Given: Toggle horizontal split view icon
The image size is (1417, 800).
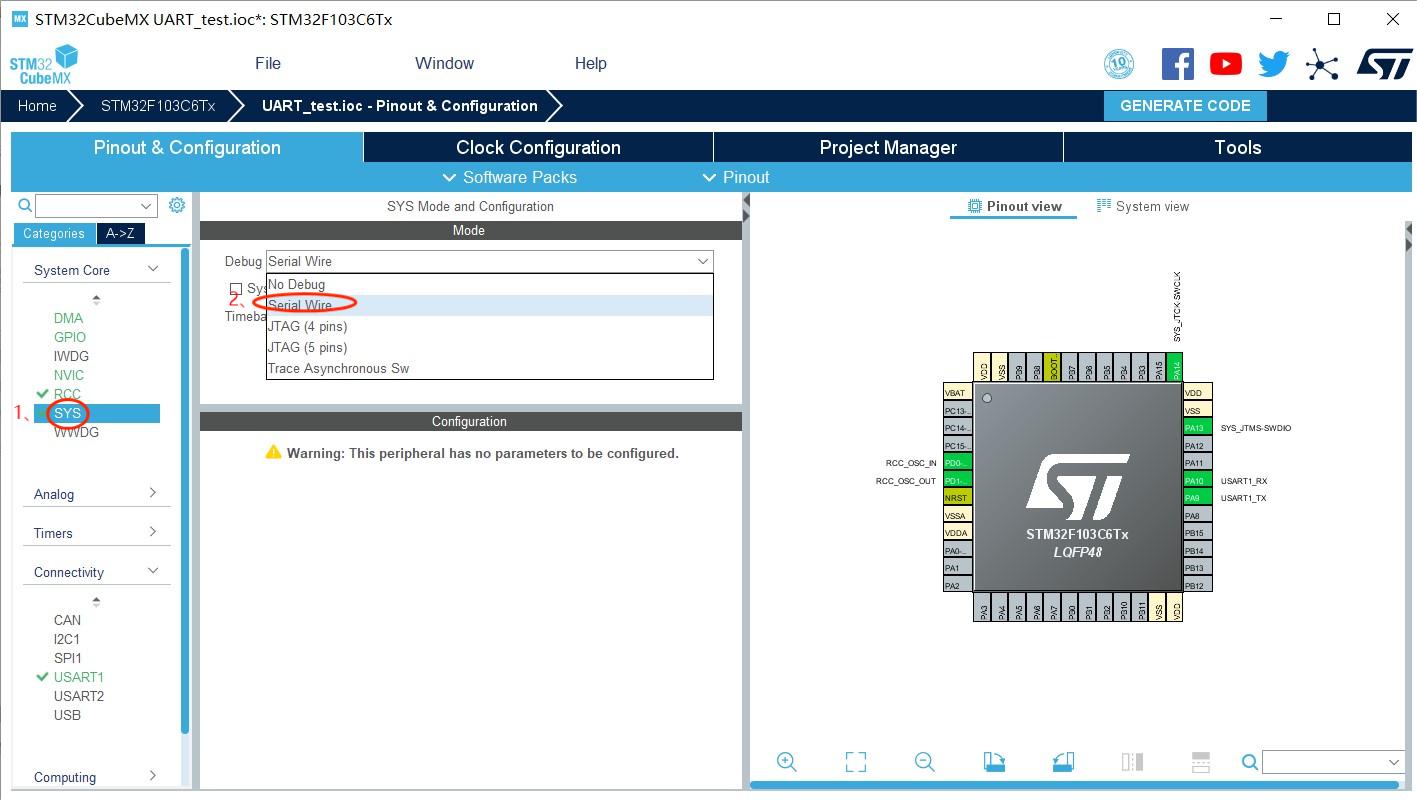Looking at the screenshot, I should 1201,762.
